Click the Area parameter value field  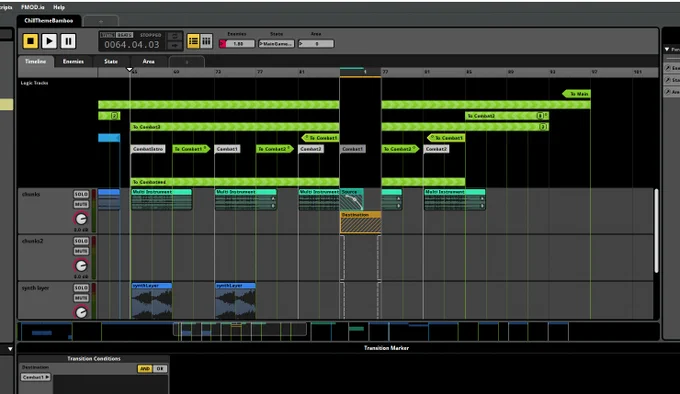316,44
